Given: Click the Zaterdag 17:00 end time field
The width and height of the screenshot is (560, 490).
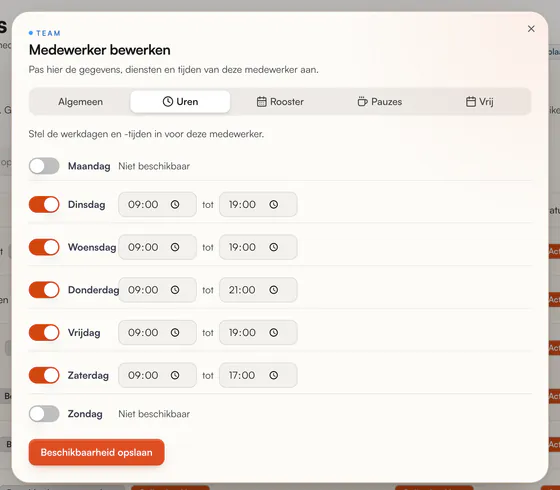Looking at the screenshot, I should pyautogui.click(x=258, y=375).
